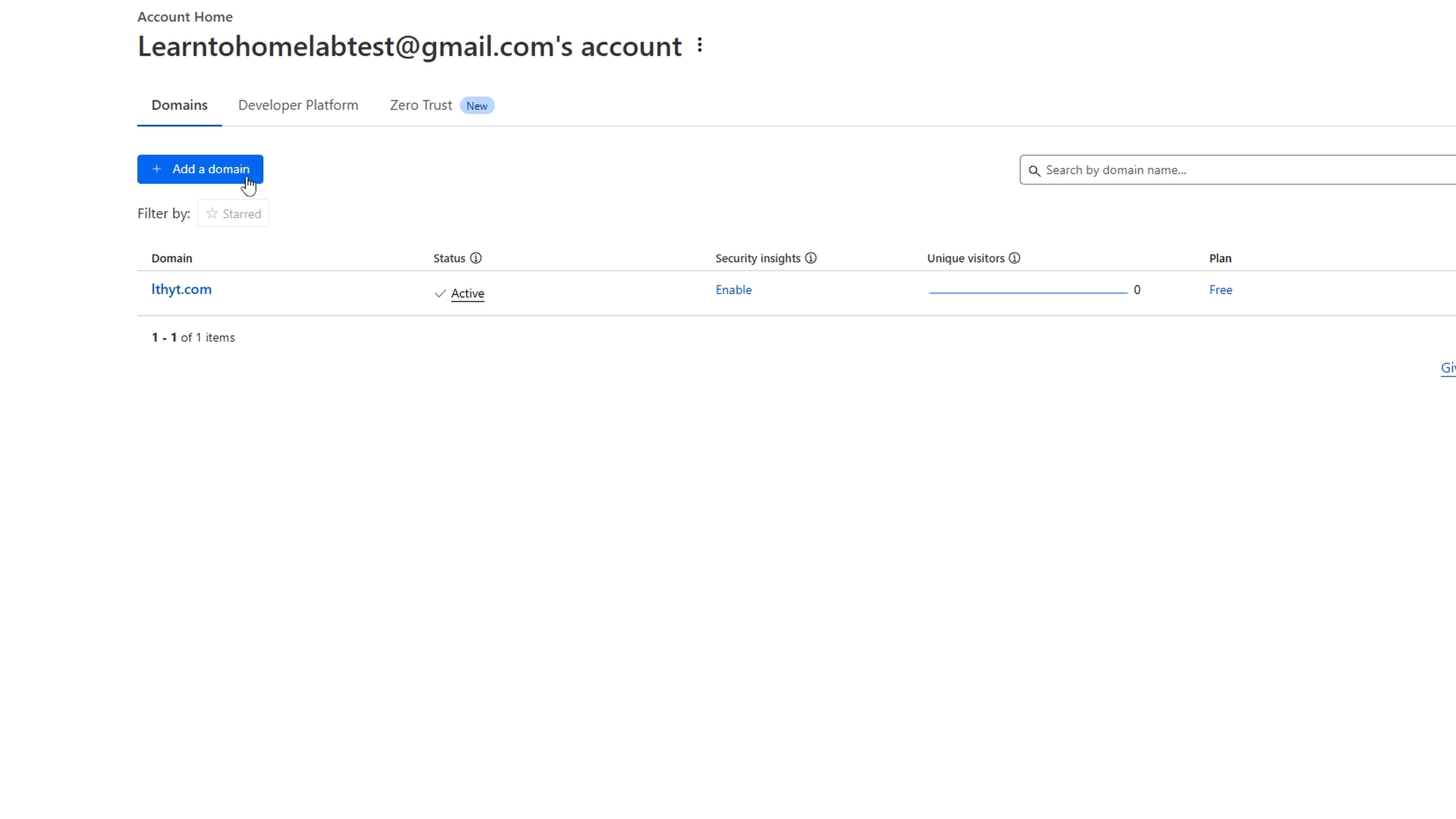This screenshot has height=819, width=1456.
Task: Click the info icon next to Security insights
Action: [810, 258]
